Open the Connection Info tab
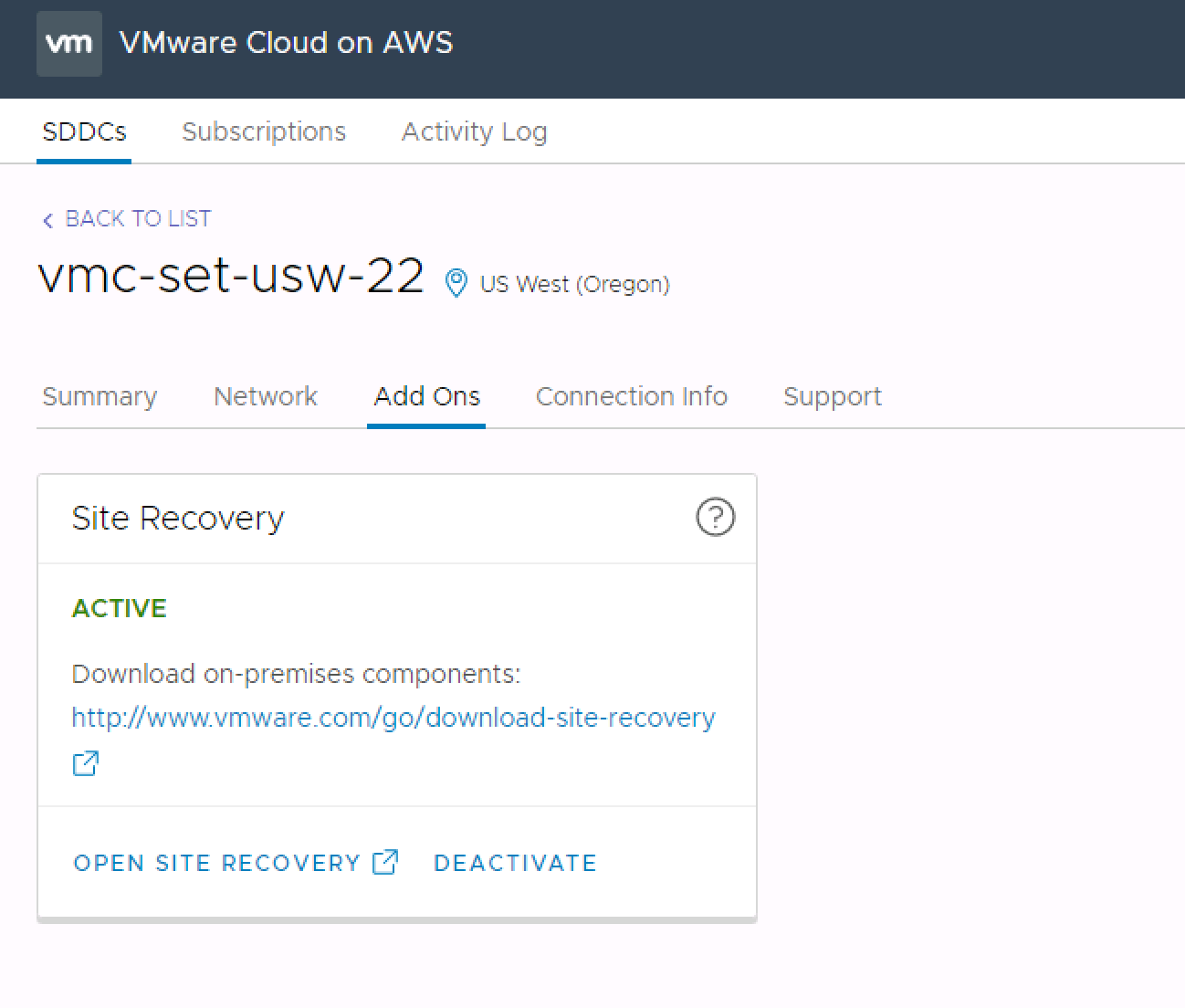The image size is (1185, 1008). 632,396
